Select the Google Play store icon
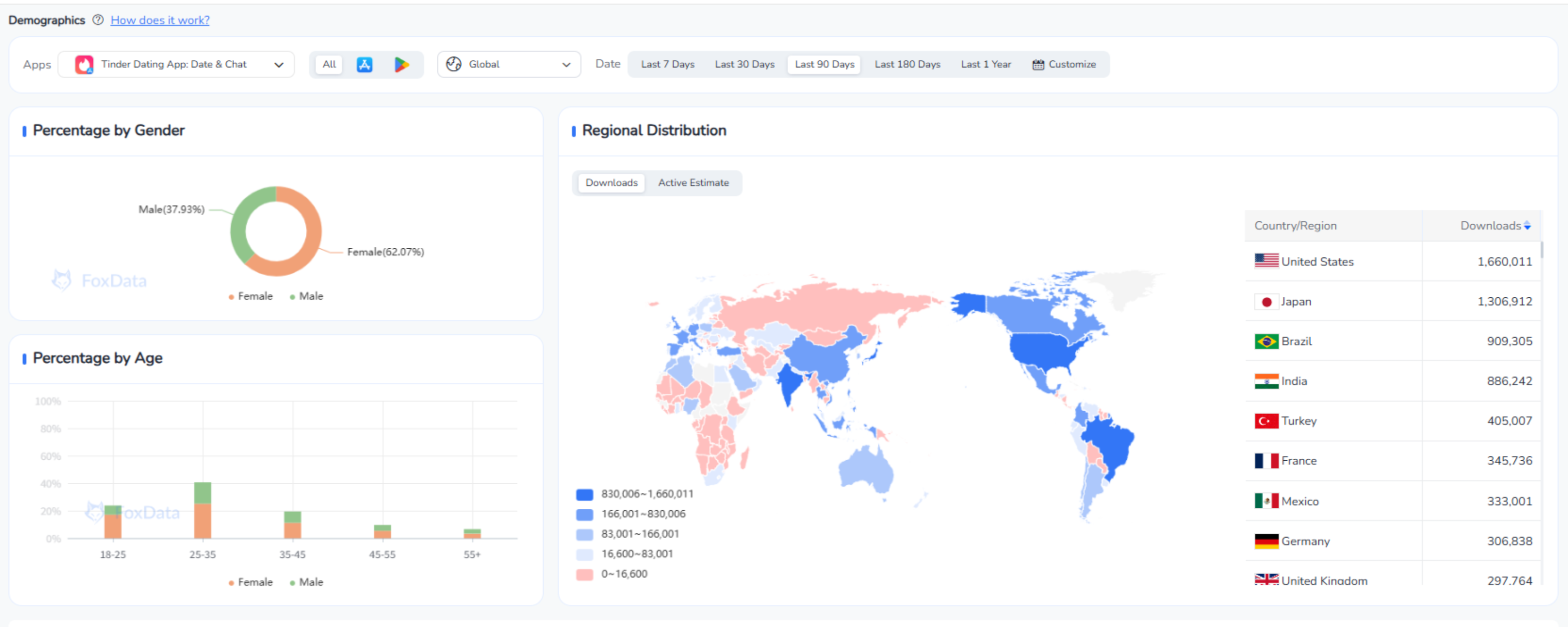The height and width of the screenshot is (627, 1568). [401, 65]
